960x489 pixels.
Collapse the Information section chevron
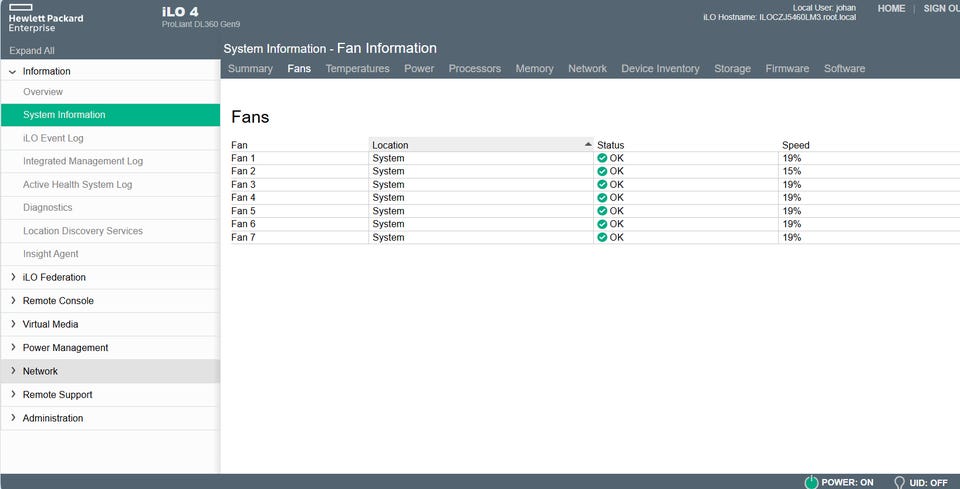click(x=12, y=72)
